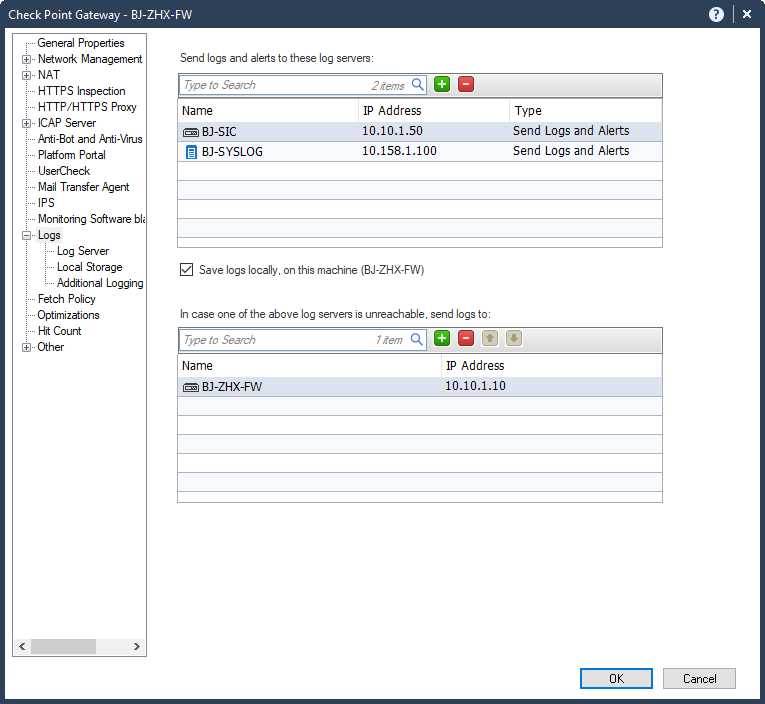The width and height of the screenshot is (765, 704).
Task: Open Additional Logging sub-item
Action: pos(100,283)
